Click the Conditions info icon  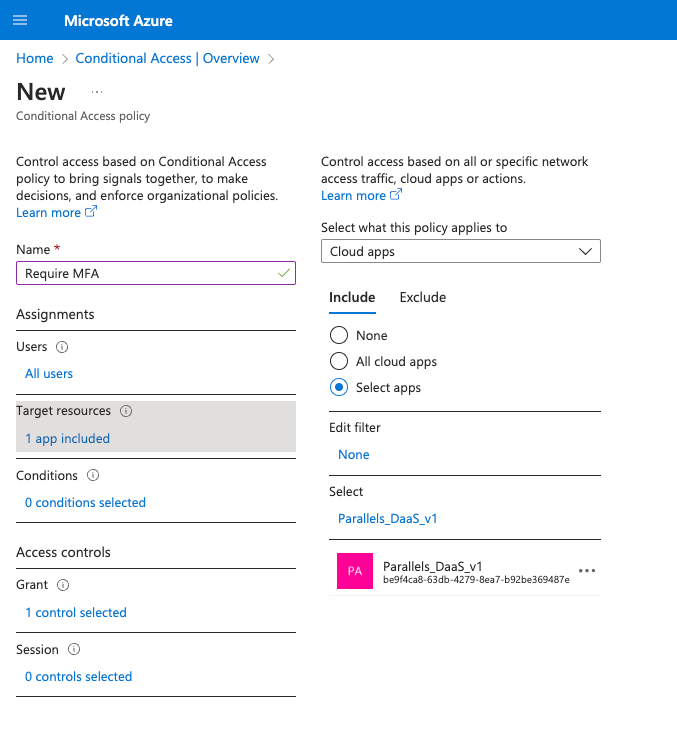coord(92,476)
